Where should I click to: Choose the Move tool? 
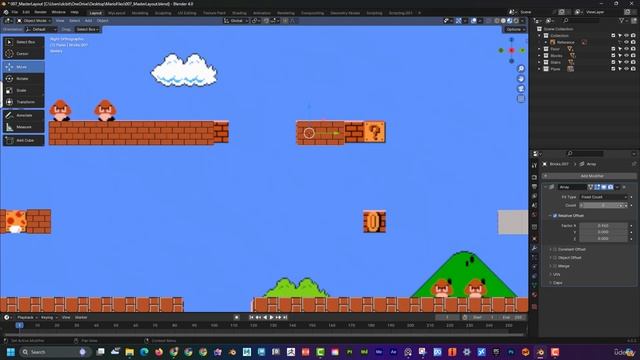[x=24, y=67]
